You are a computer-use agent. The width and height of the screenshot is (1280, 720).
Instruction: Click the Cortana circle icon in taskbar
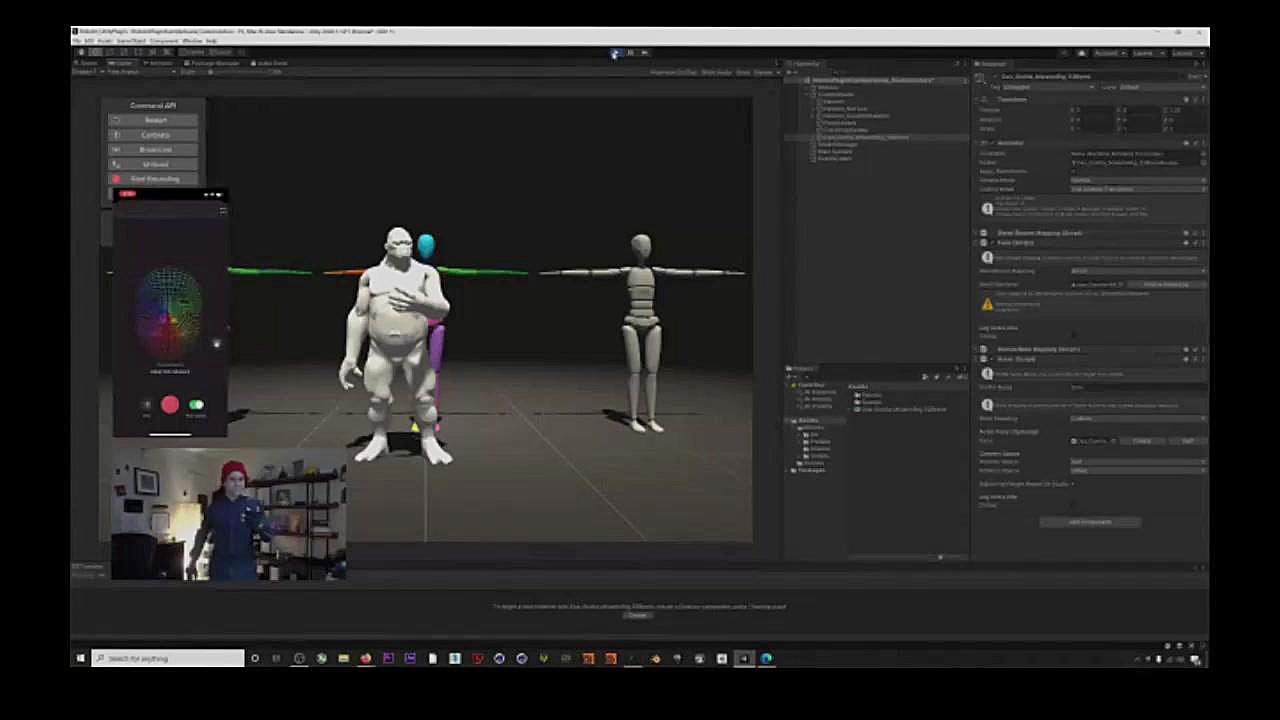click(x=255, y=658)
